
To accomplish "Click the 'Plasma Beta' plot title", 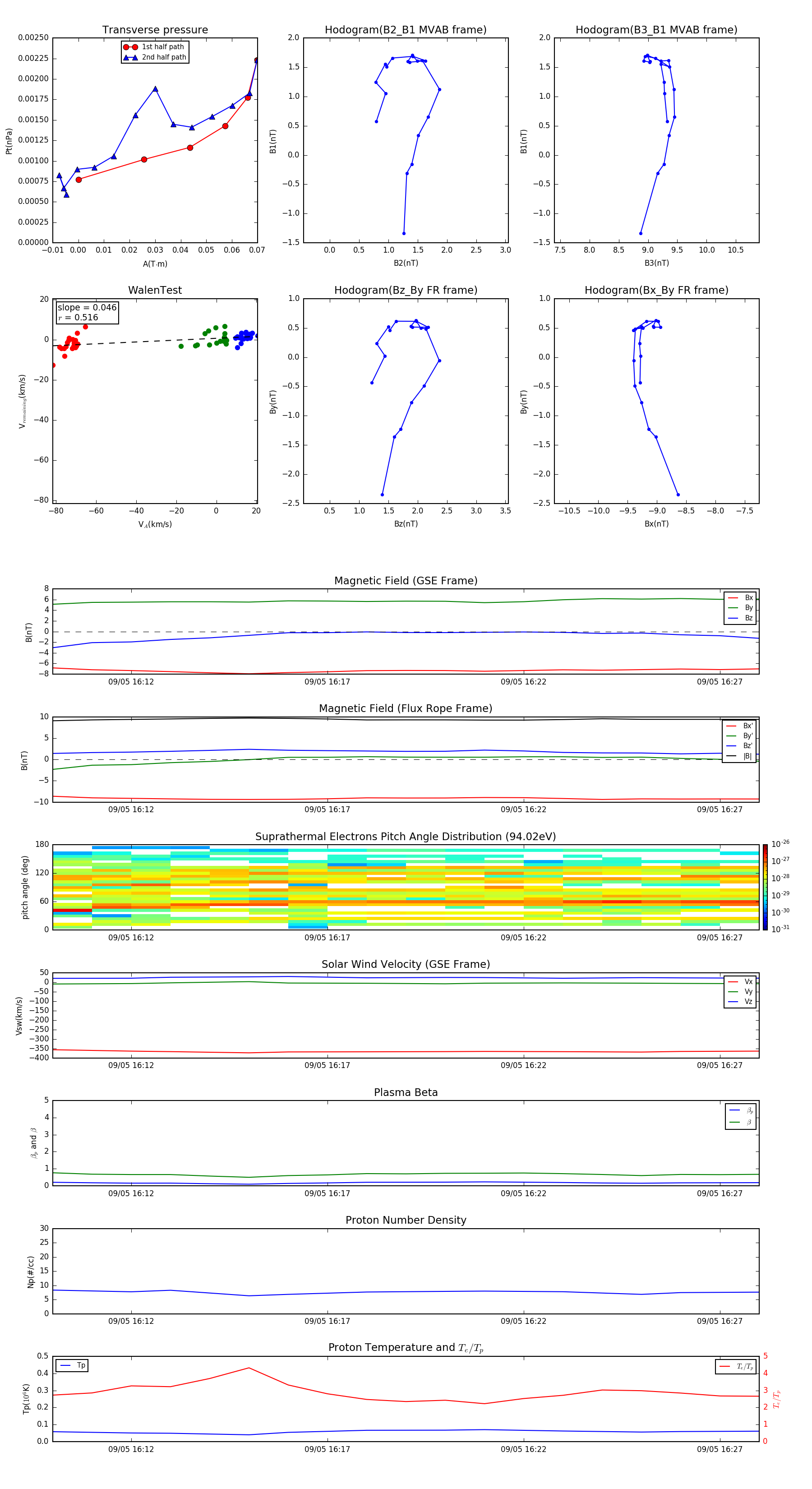I will tap(406, 1093).
